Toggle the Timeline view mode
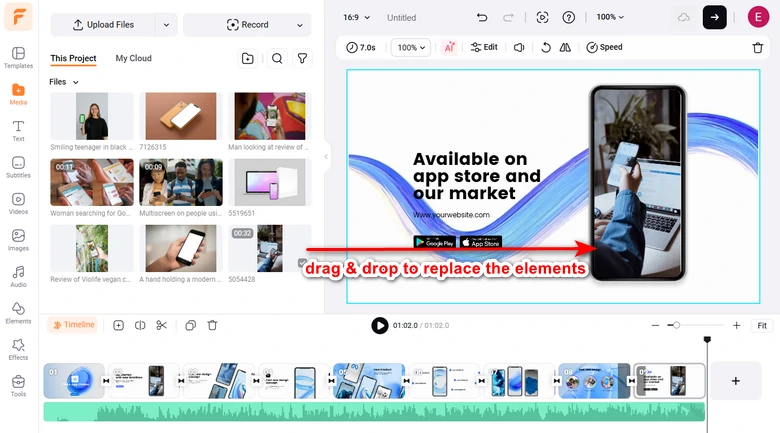Screen dimensions: 780x433 click(74, 325)
